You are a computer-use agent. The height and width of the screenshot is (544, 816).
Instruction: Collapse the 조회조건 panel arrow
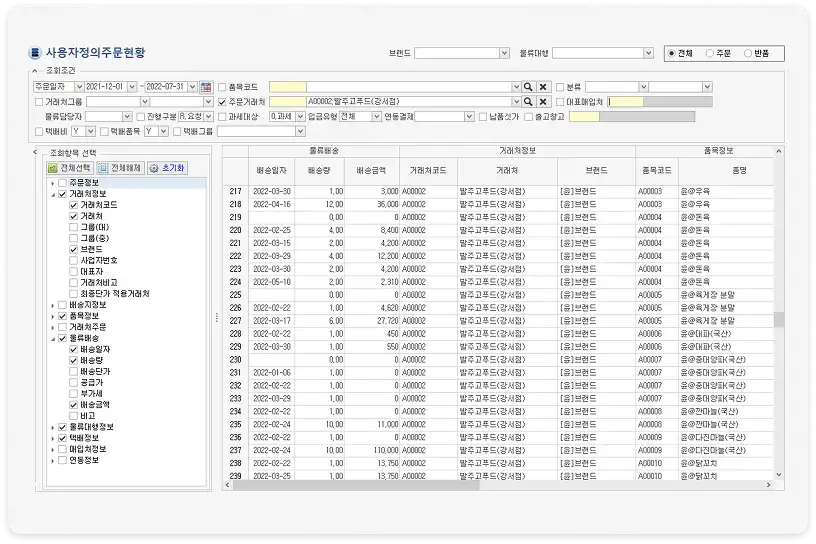[35, 70]
